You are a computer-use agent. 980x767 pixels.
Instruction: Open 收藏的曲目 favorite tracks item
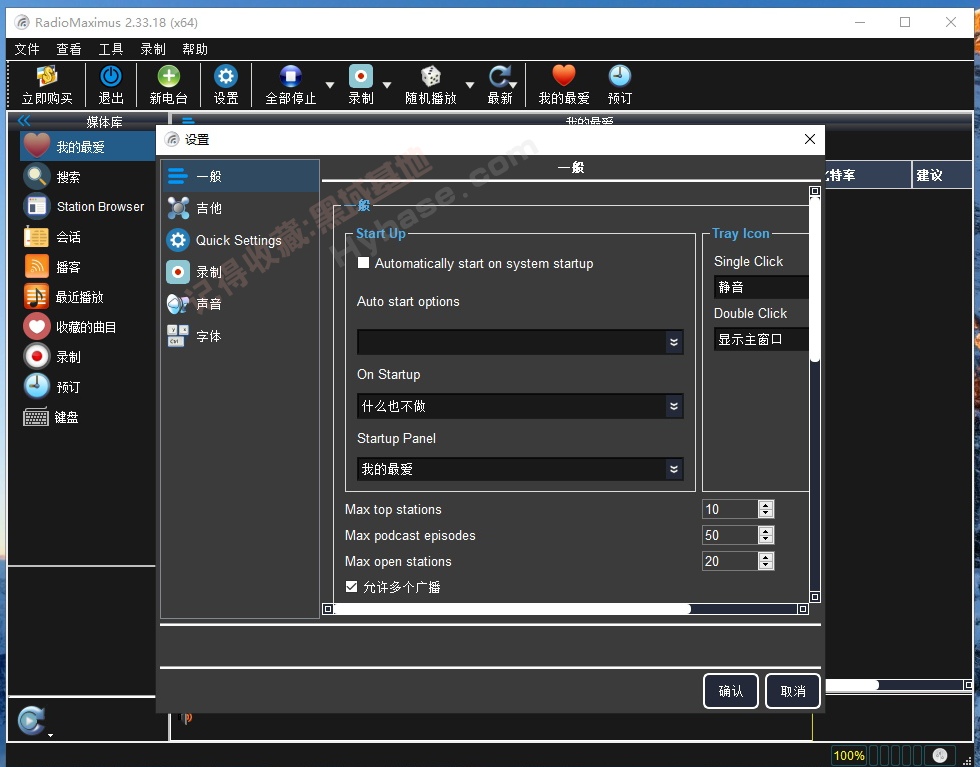69,327
